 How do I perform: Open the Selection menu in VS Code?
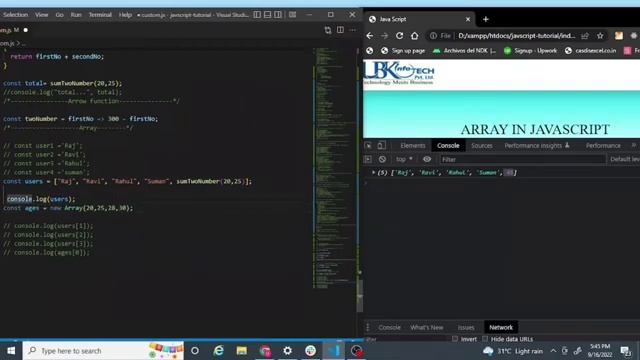click(16, 15)
